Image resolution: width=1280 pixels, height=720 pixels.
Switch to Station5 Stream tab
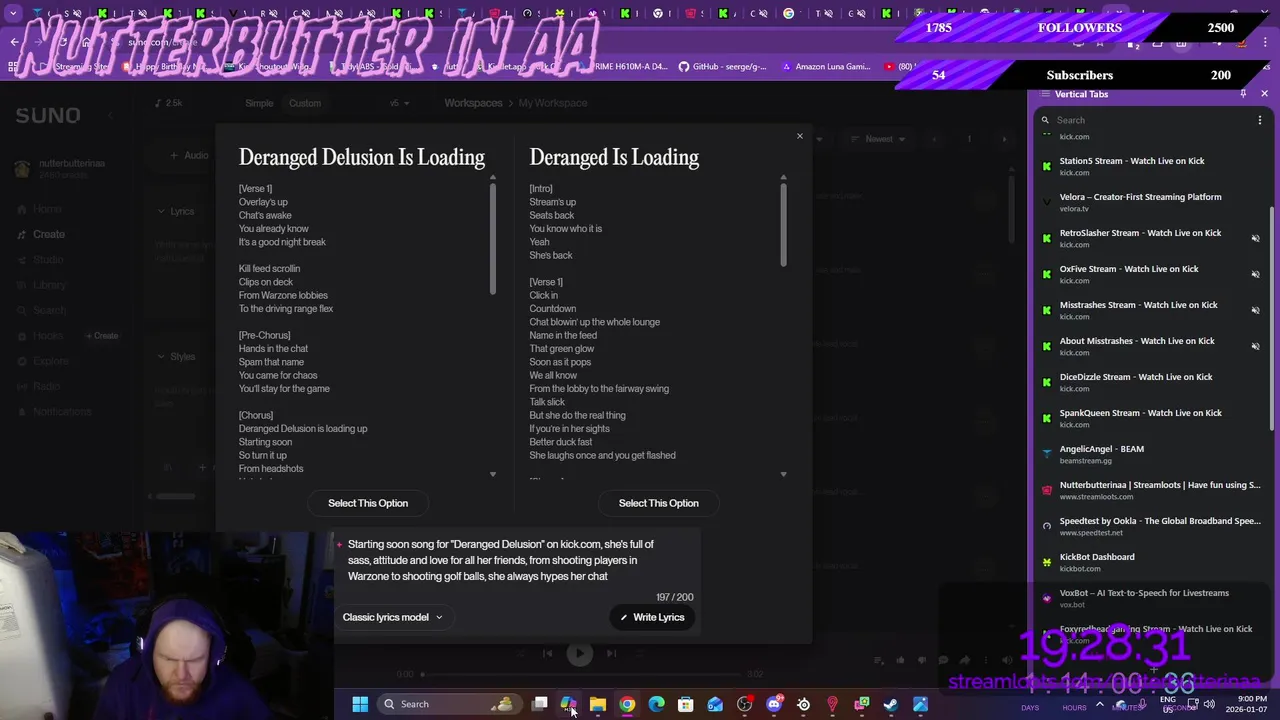1150,166
